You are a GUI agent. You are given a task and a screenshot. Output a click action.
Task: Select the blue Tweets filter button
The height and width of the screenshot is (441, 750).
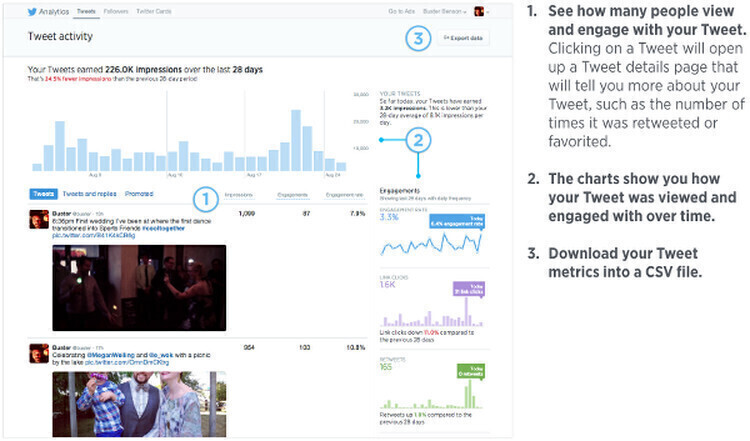(x=43, y=194)
